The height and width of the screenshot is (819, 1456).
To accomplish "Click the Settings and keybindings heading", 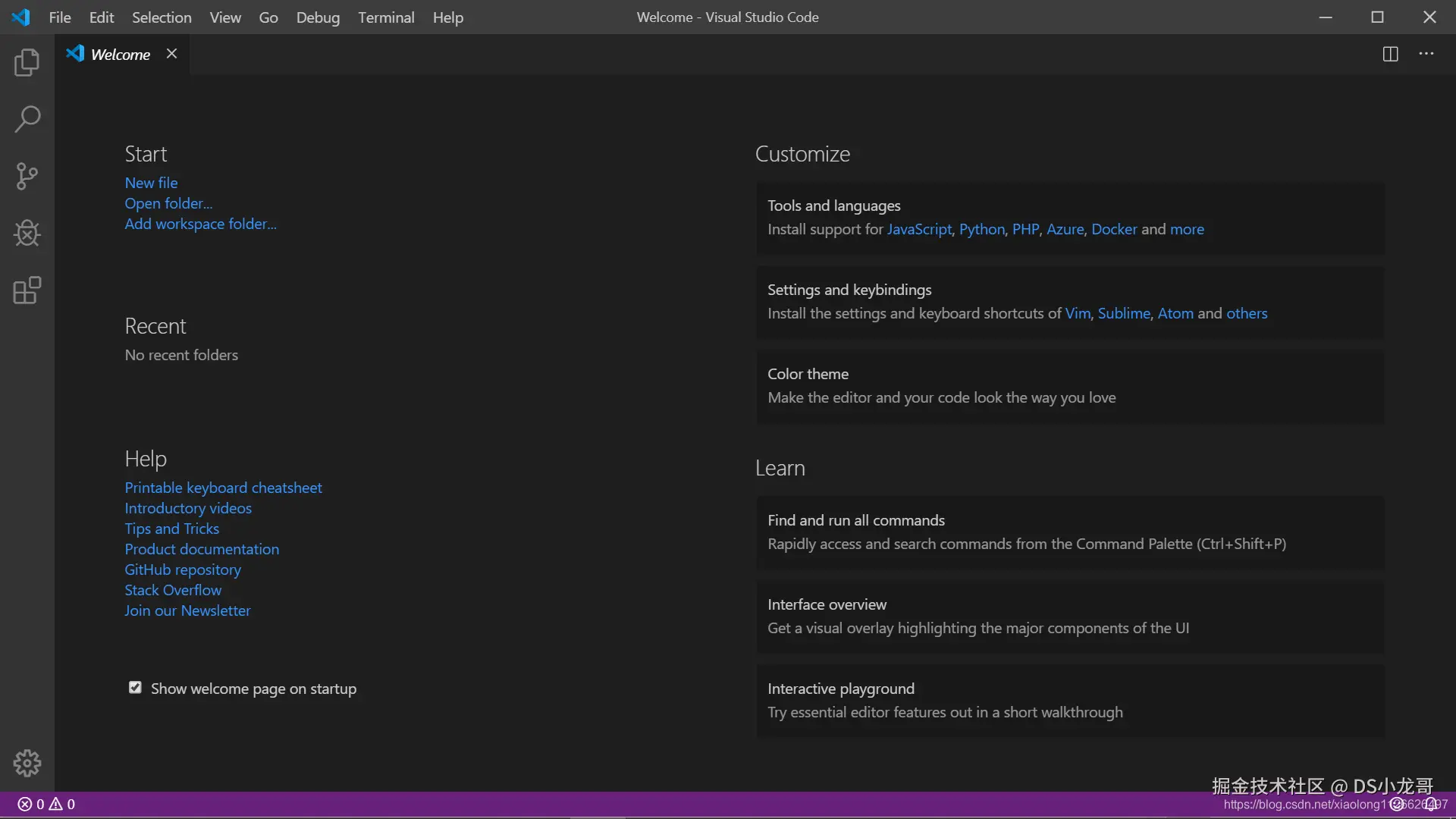I will (849, 290).
